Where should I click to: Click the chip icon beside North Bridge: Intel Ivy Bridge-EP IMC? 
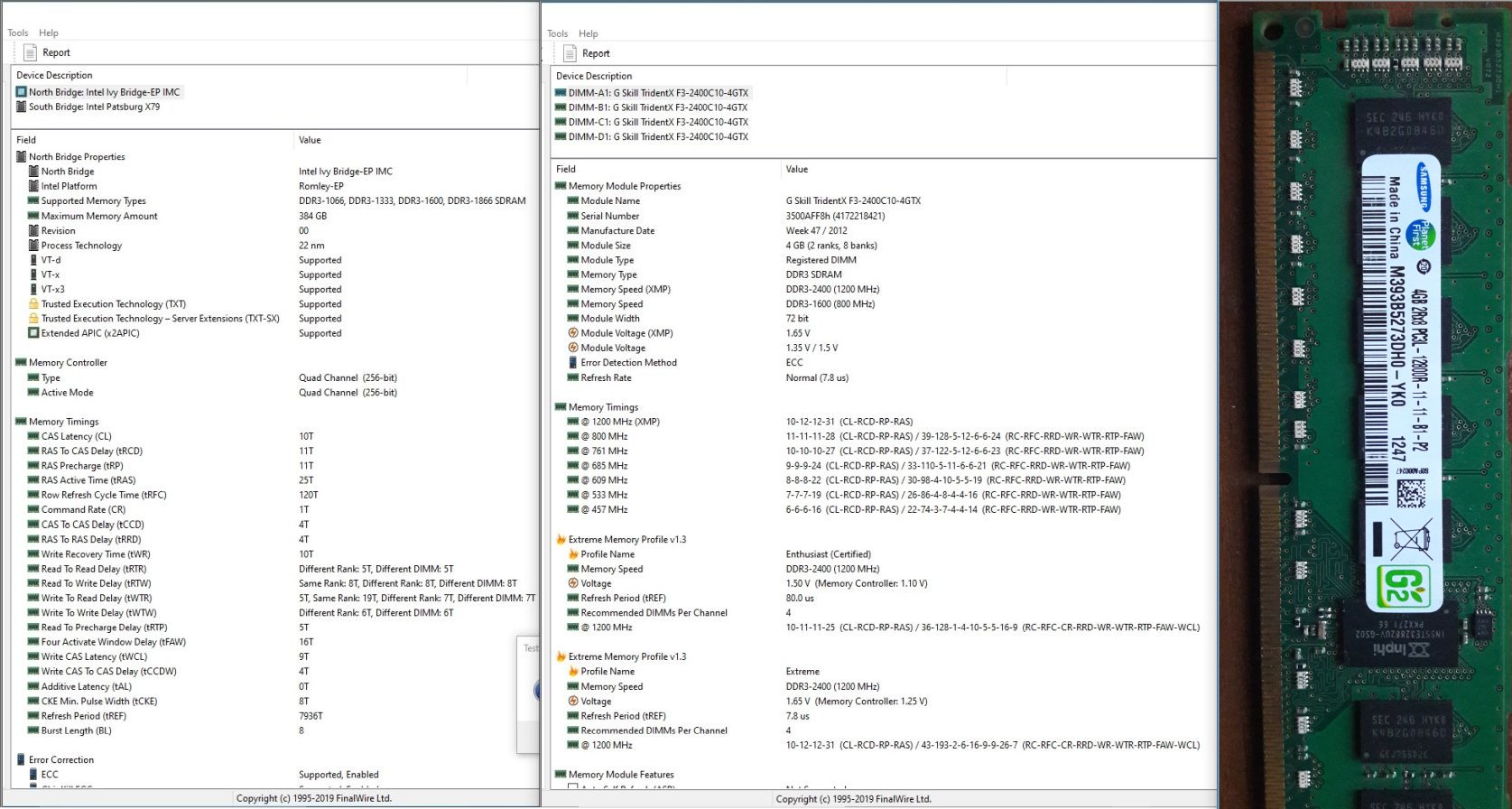(21, 92)
